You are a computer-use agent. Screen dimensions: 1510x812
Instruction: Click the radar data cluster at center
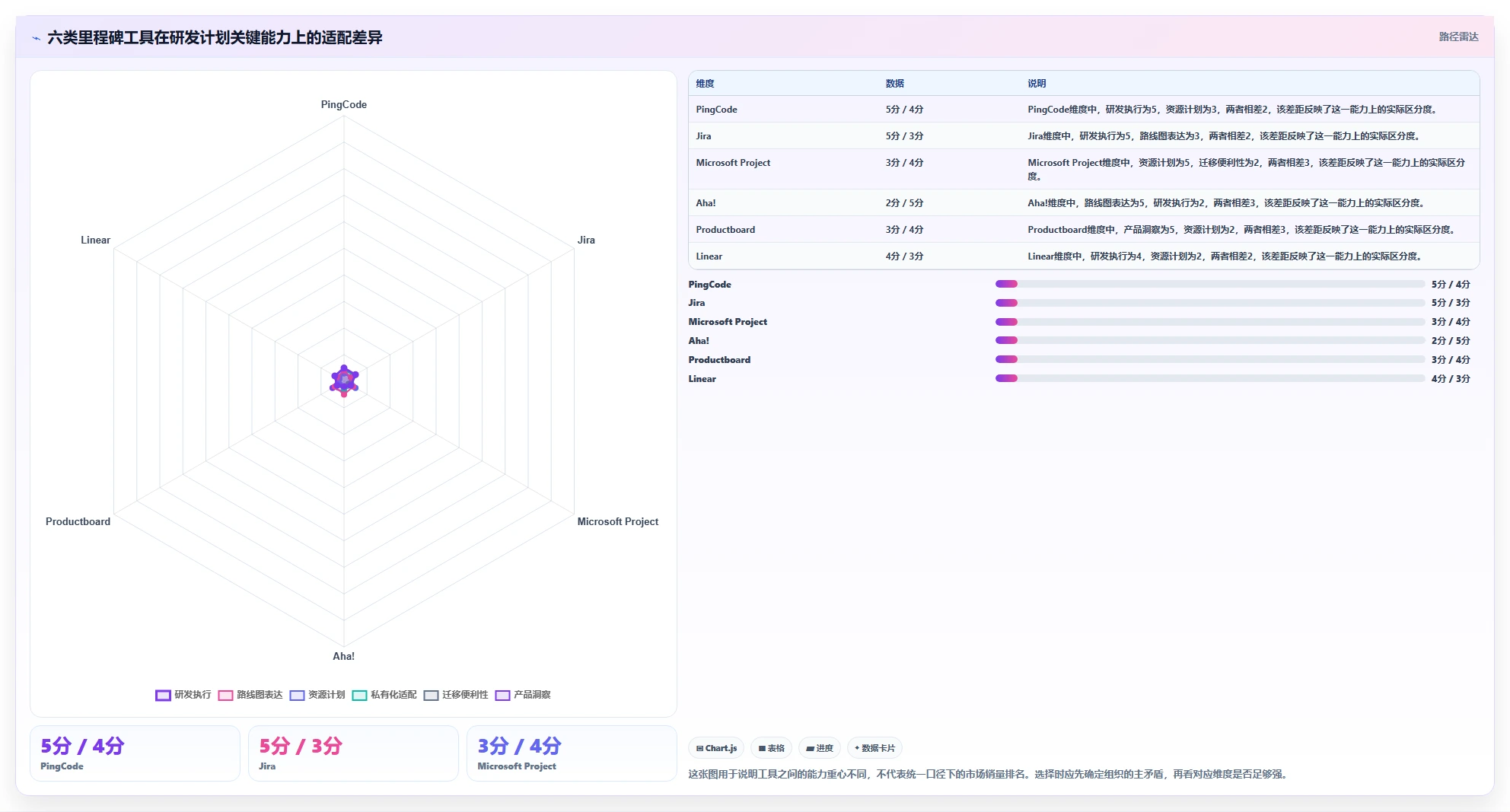(344, 381)
